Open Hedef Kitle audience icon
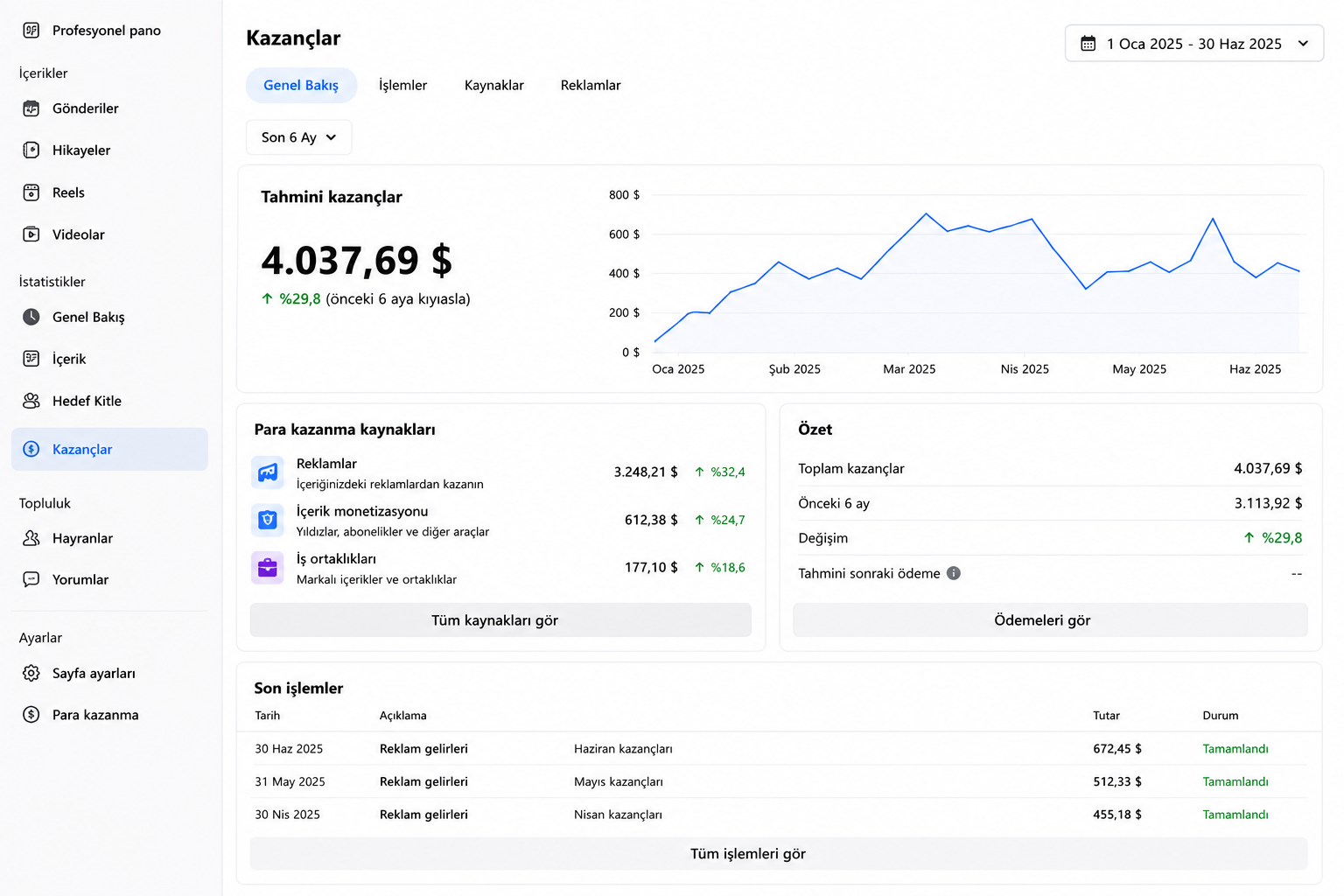The image size is (1344, 896). [x=31, y=401]
